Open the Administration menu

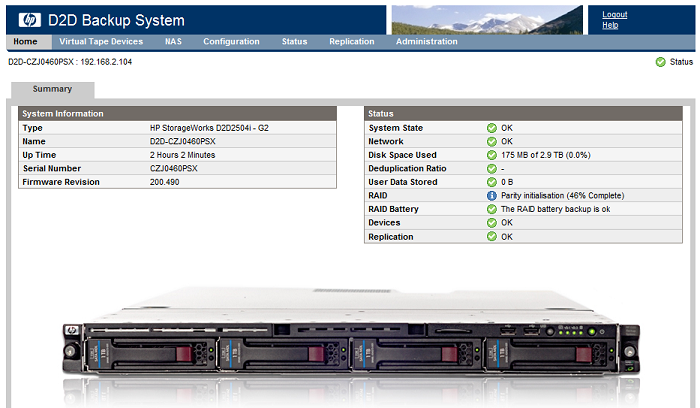click(x=426, y=42)
